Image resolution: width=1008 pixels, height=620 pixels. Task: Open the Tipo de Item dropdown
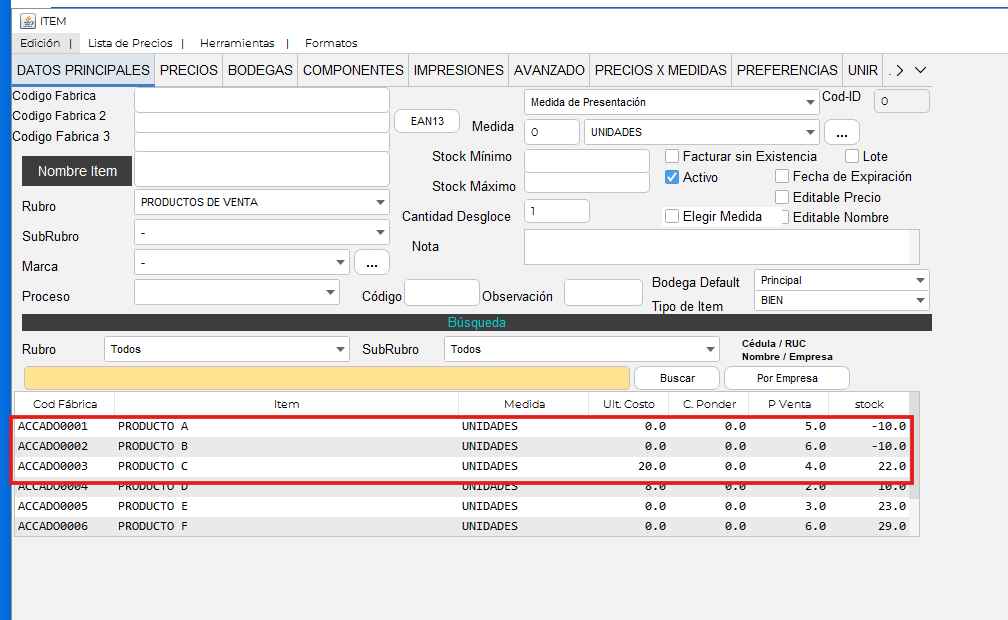(919, 301)
